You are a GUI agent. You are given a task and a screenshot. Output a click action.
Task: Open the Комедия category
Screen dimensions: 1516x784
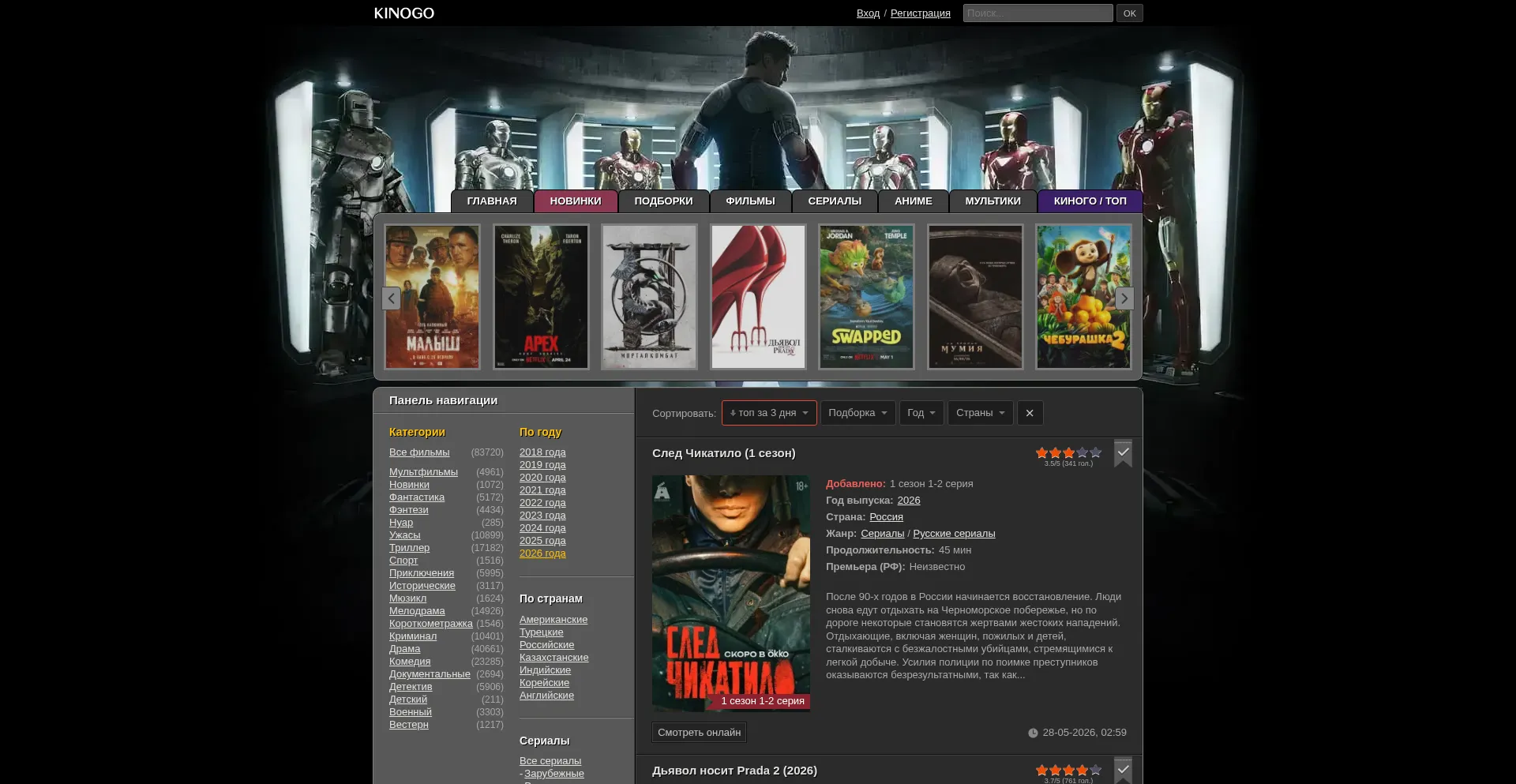(x=410, y=662)
